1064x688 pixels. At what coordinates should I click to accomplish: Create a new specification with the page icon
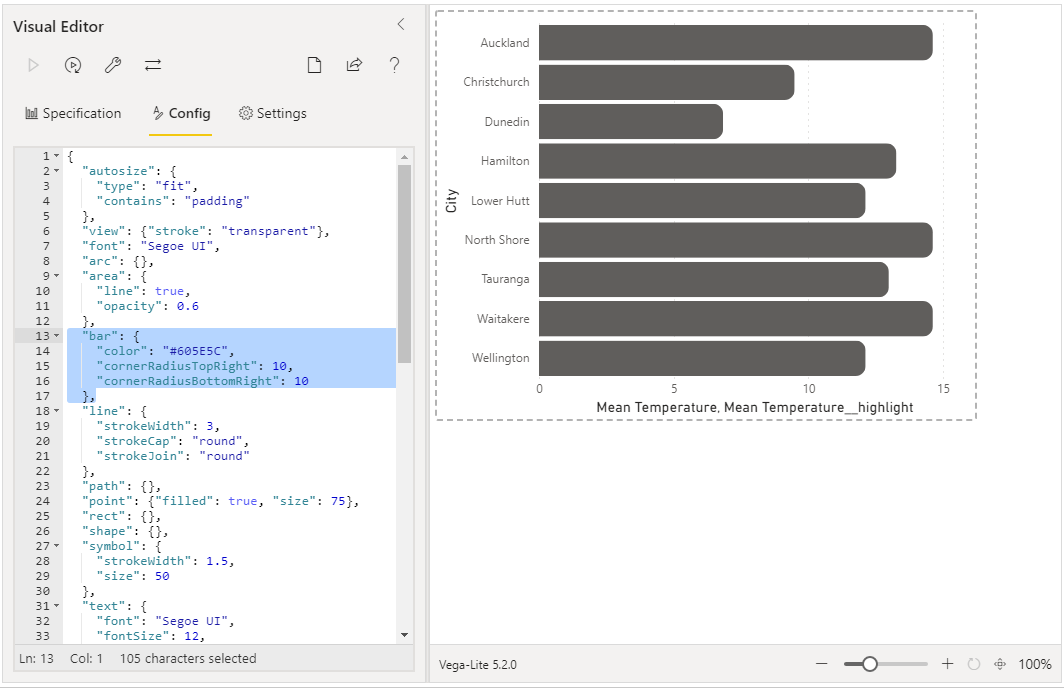click(314, 65)
